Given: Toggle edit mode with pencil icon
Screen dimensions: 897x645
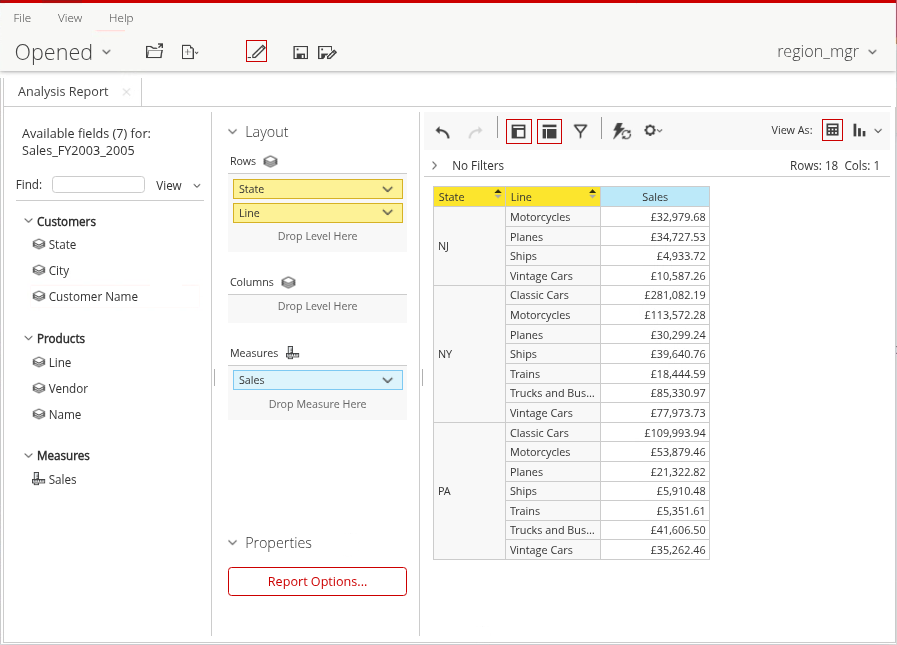Looking at the screenshot, I should [256, 52].
